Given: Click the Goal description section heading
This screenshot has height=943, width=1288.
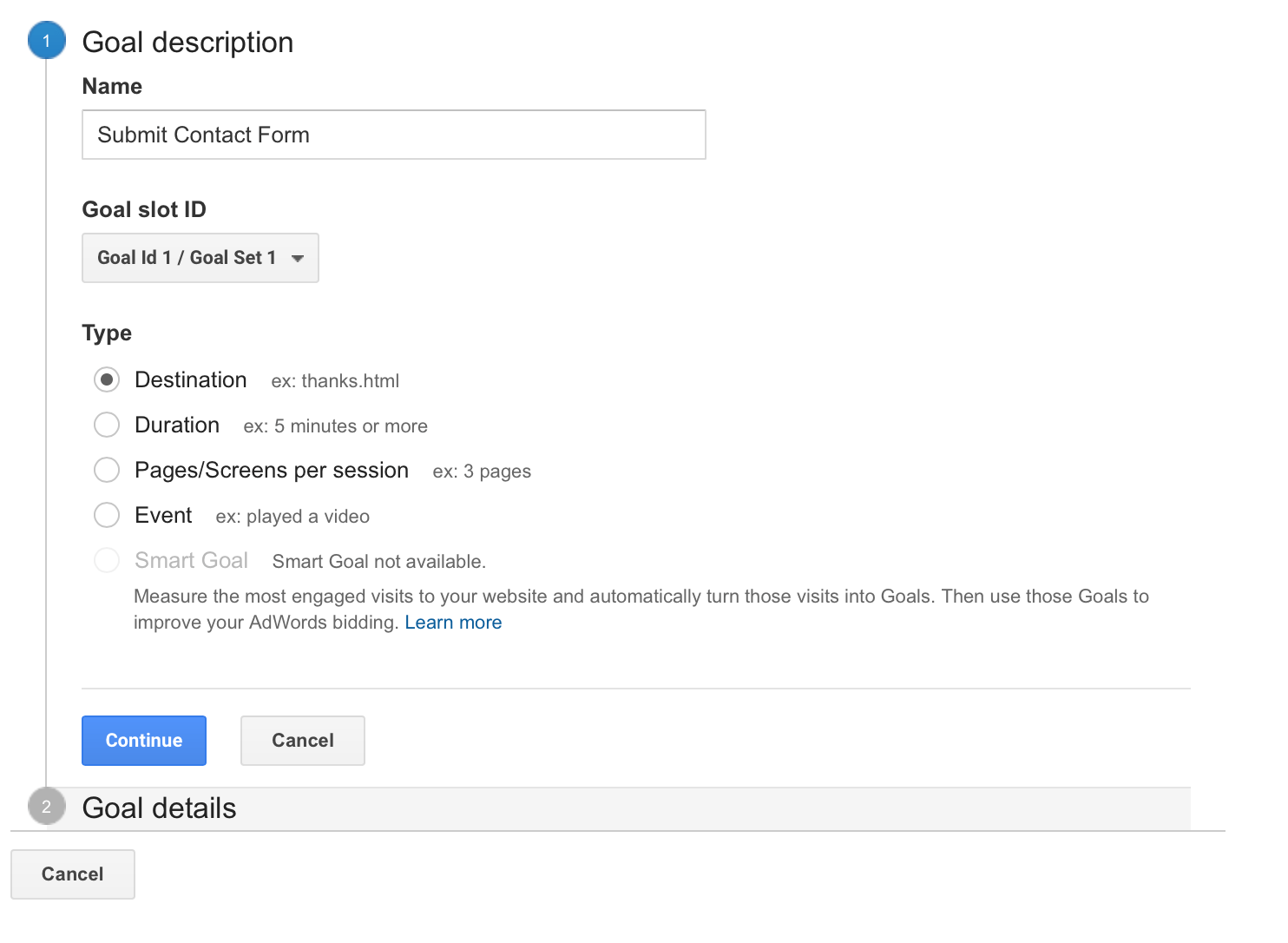Looking at the screenshot, I should point(187,43).
